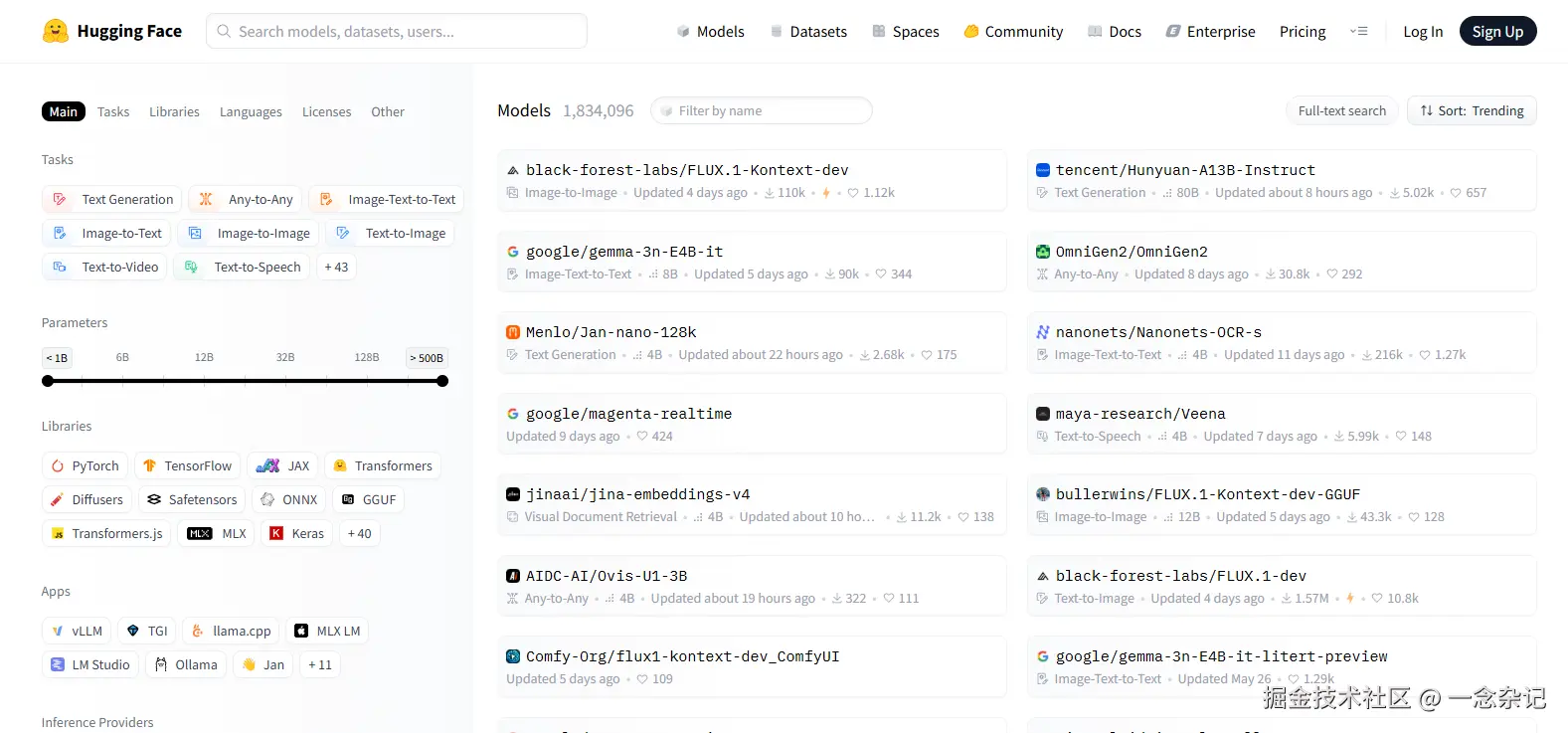
Task: Click the Datasets navigation icon
Action: click(777, 32)
